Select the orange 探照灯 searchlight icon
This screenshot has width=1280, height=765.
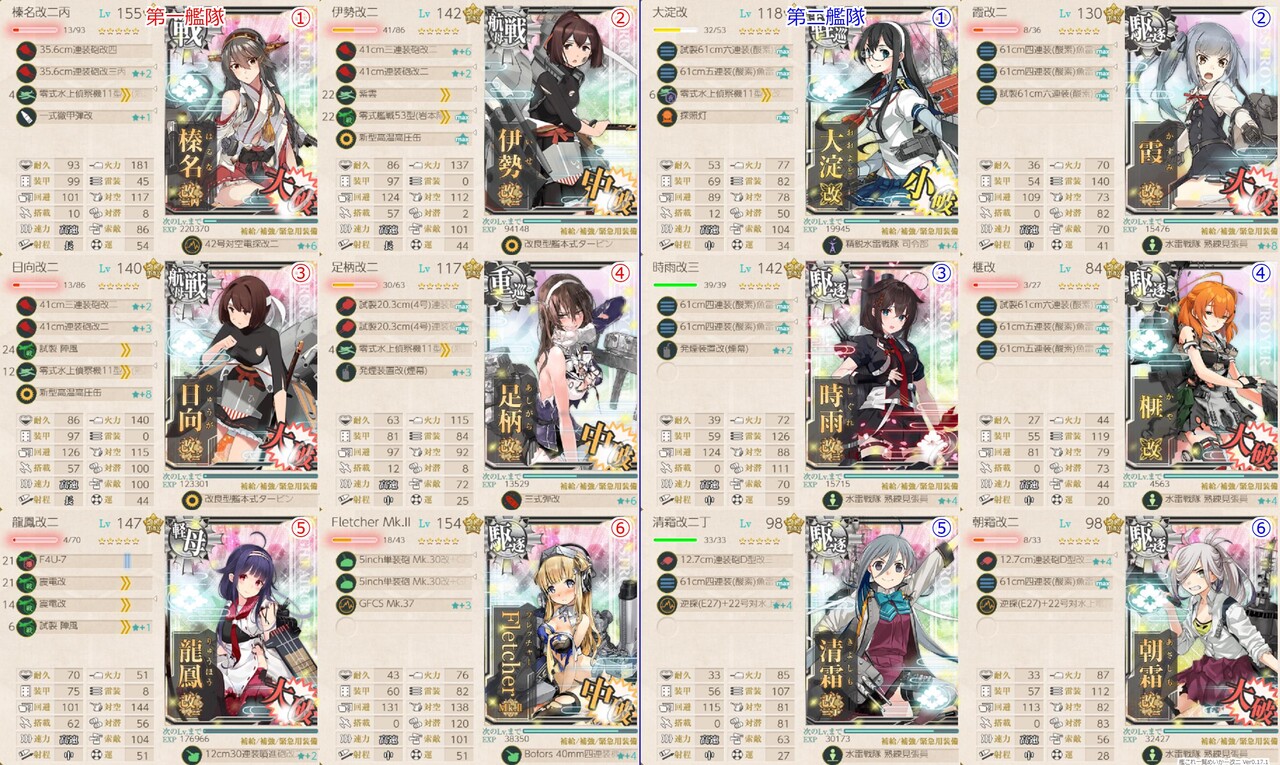coord(667,116)
